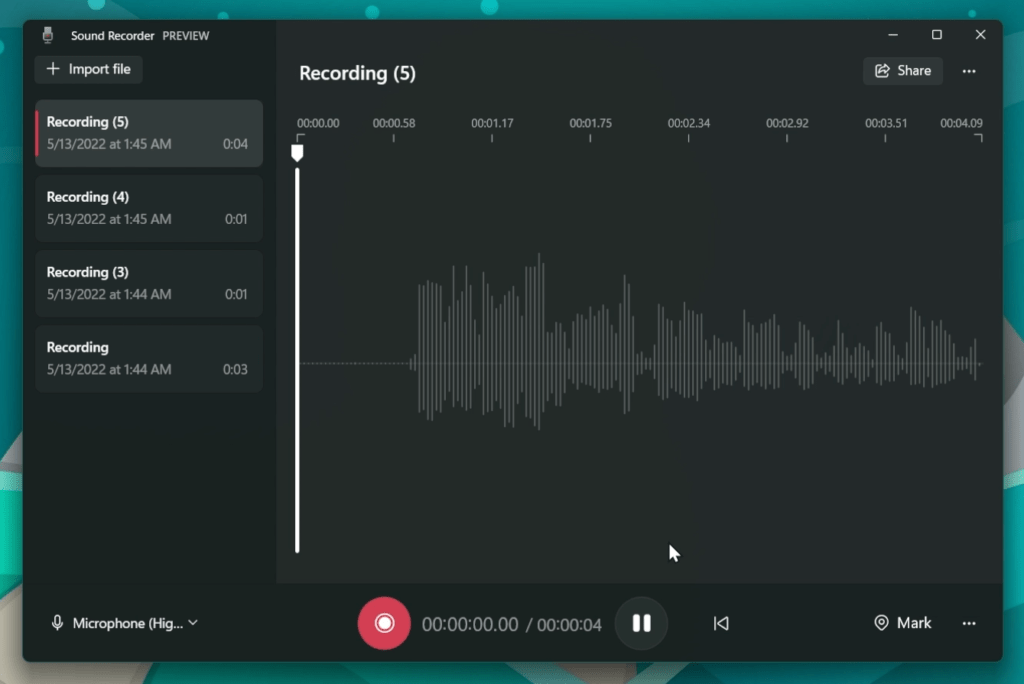Import an audio file

88,69
